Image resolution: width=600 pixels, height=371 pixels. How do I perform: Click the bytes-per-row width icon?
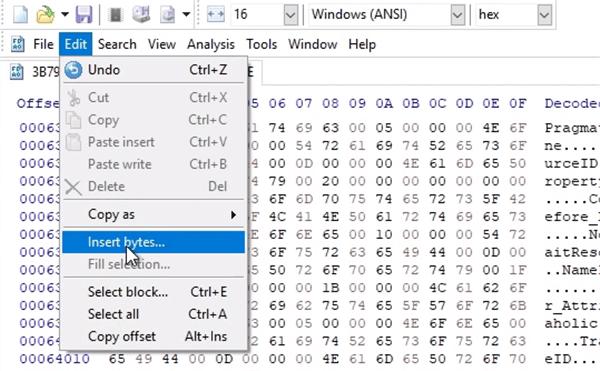(215, 15)
